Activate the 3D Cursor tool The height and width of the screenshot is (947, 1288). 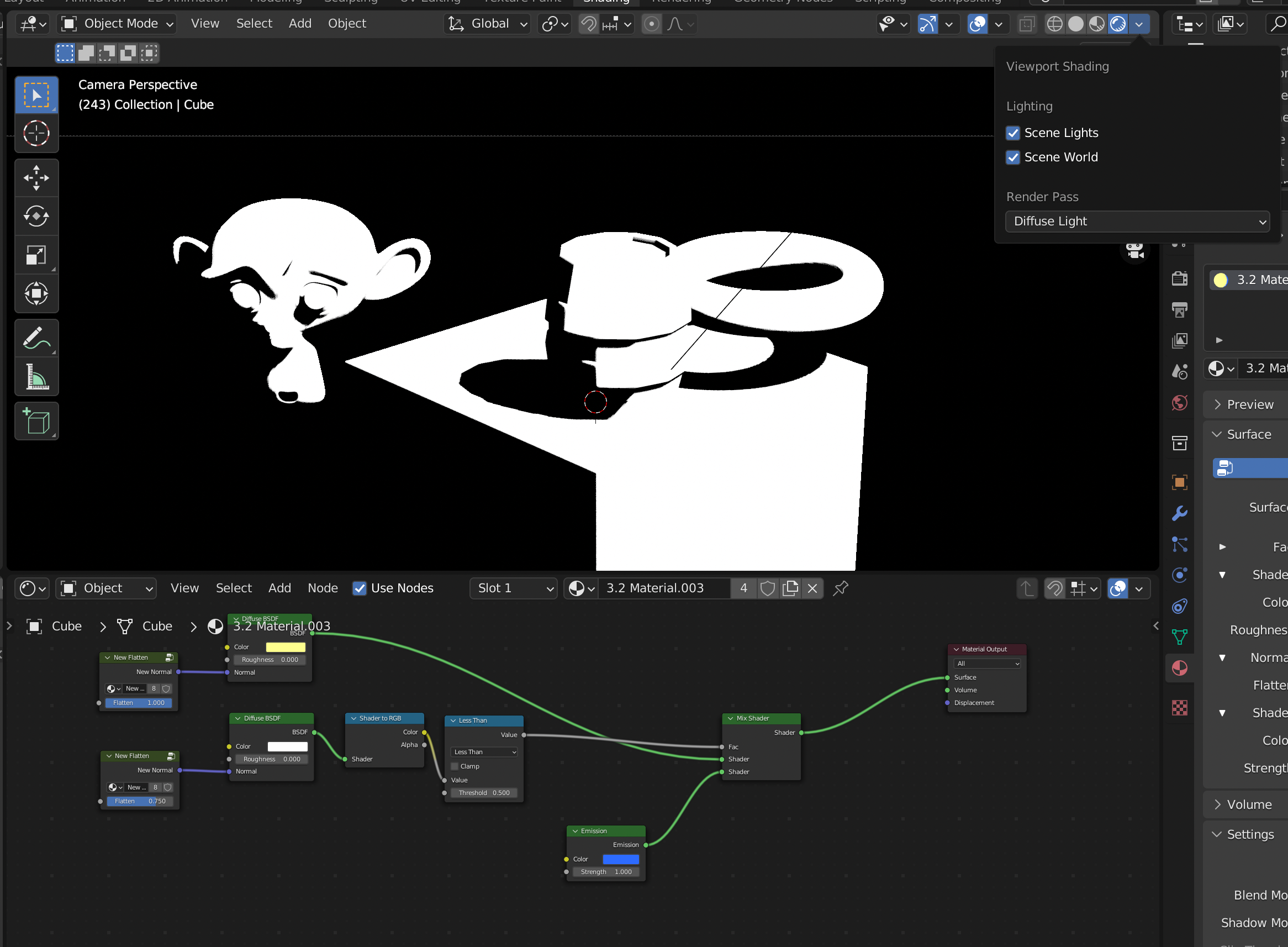click(36, 133)
